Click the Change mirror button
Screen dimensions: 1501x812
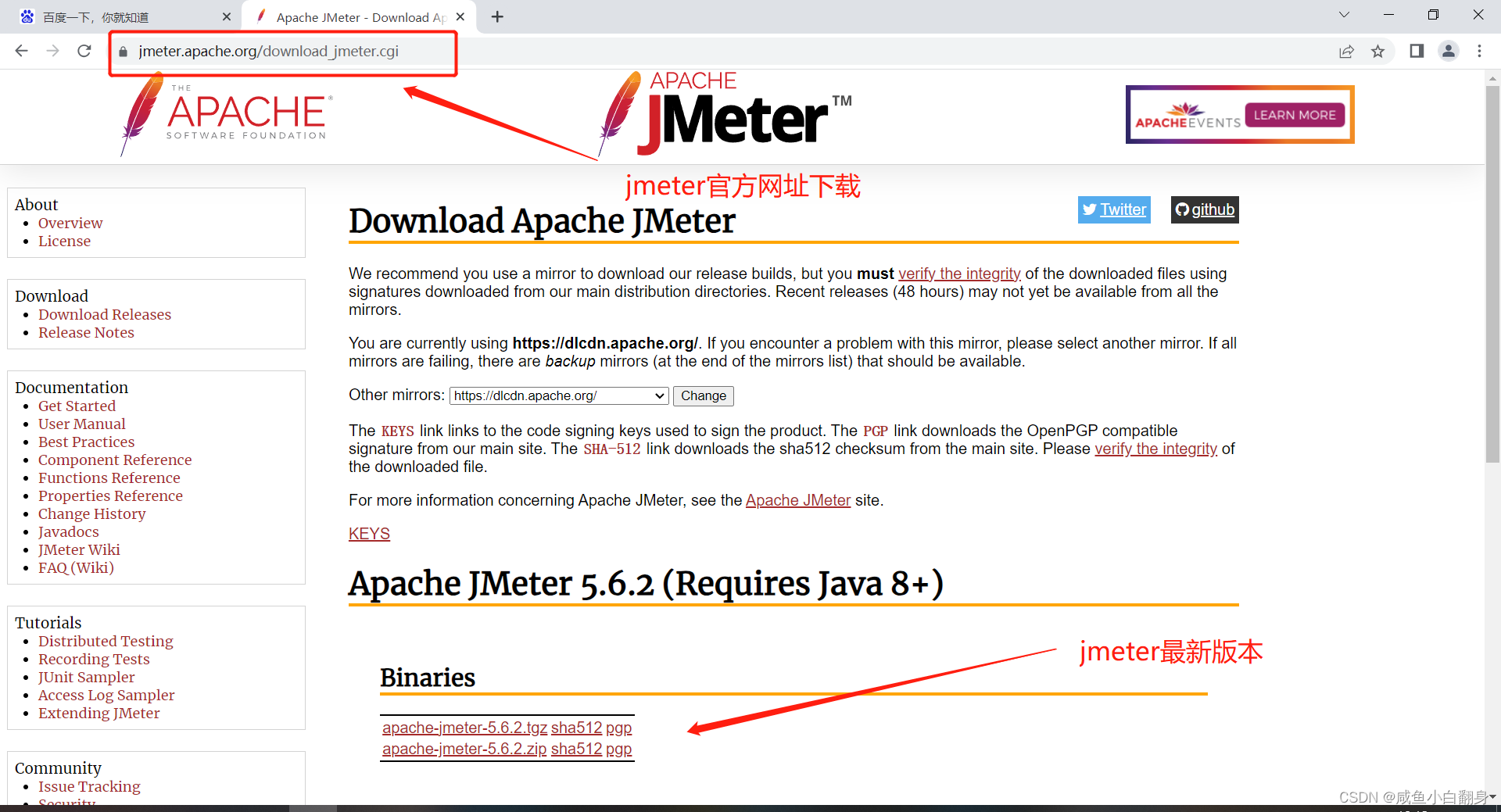coord(704,395)
